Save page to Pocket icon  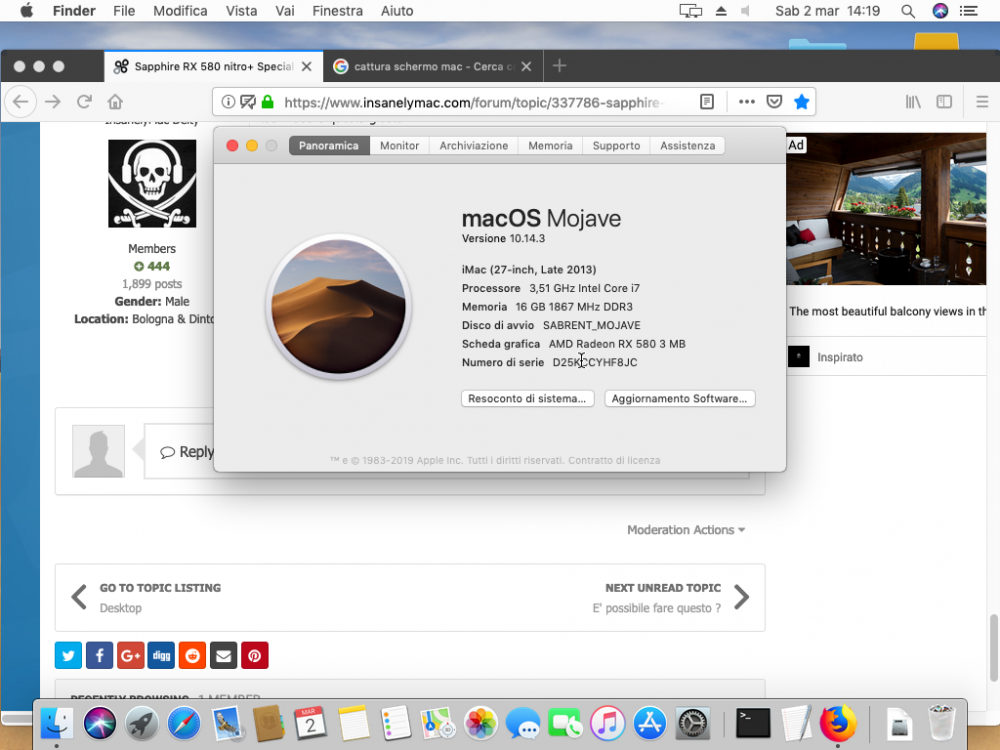(774, 102)
